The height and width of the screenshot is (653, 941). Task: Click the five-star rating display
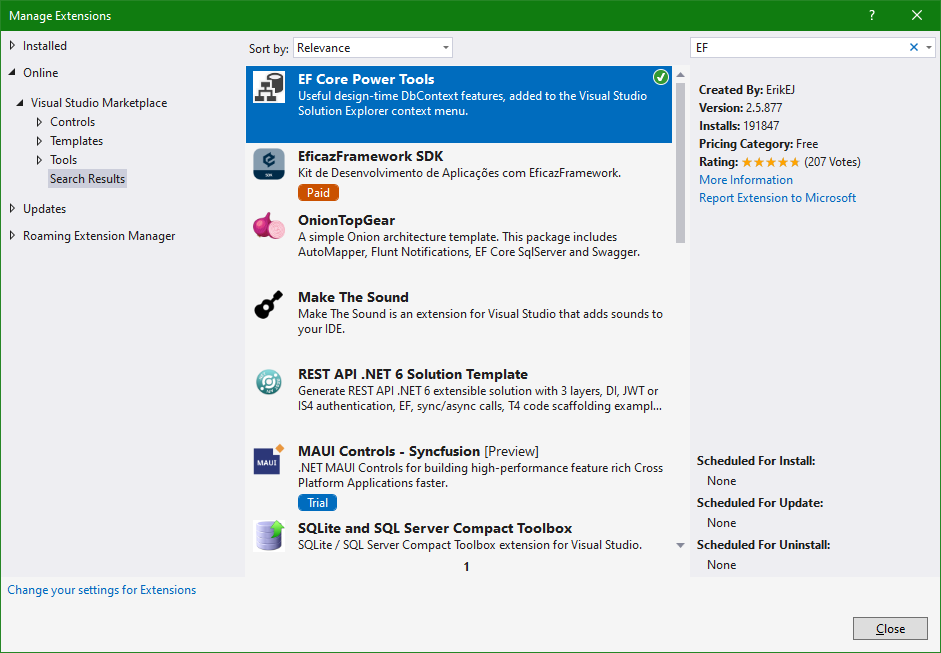[771, 162]
